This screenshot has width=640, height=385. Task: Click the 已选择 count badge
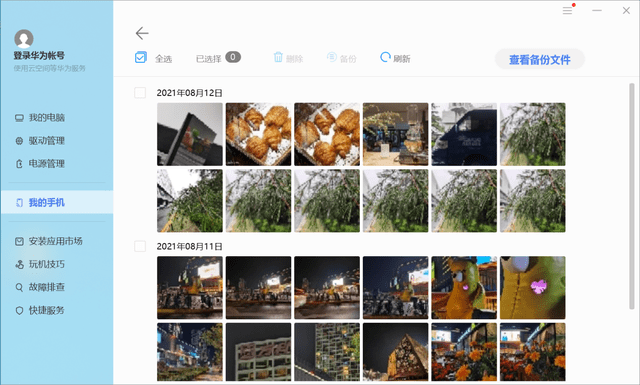(233, 57)
